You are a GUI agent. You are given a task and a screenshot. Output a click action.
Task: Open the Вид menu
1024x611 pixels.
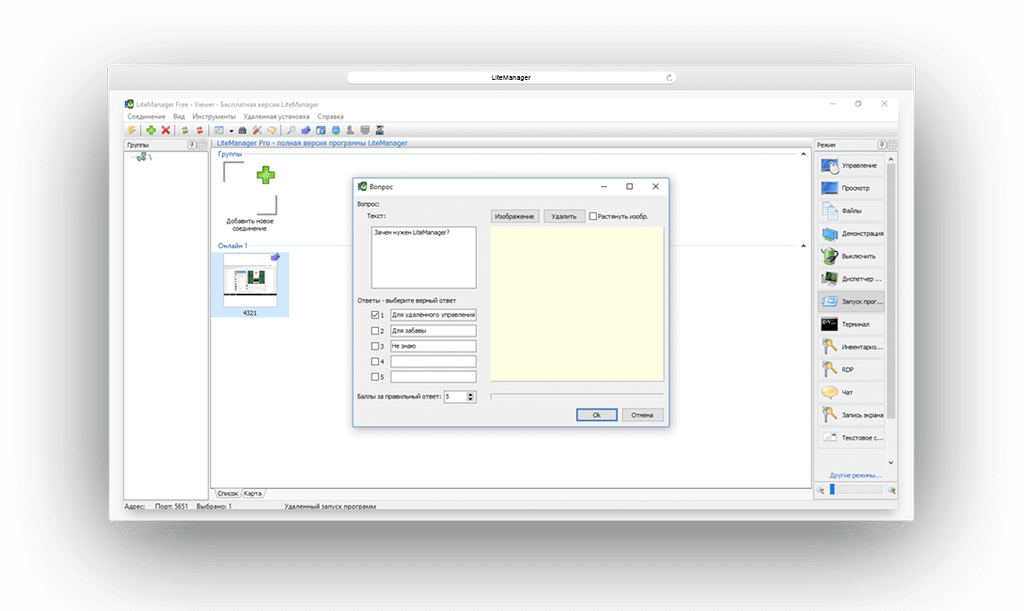coord(179,117)
